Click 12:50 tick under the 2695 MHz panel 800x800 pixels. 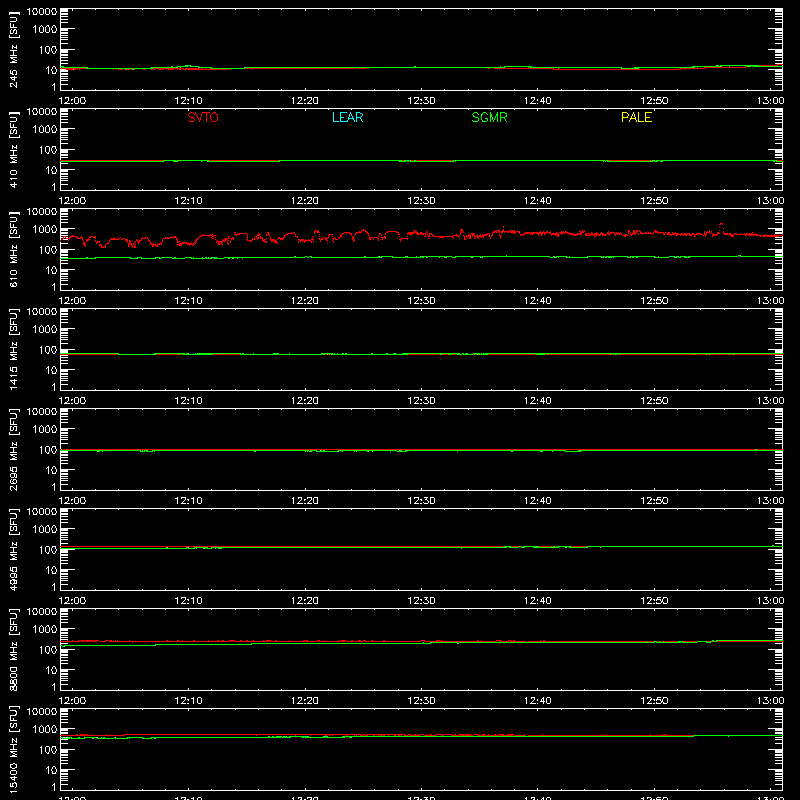654,501
